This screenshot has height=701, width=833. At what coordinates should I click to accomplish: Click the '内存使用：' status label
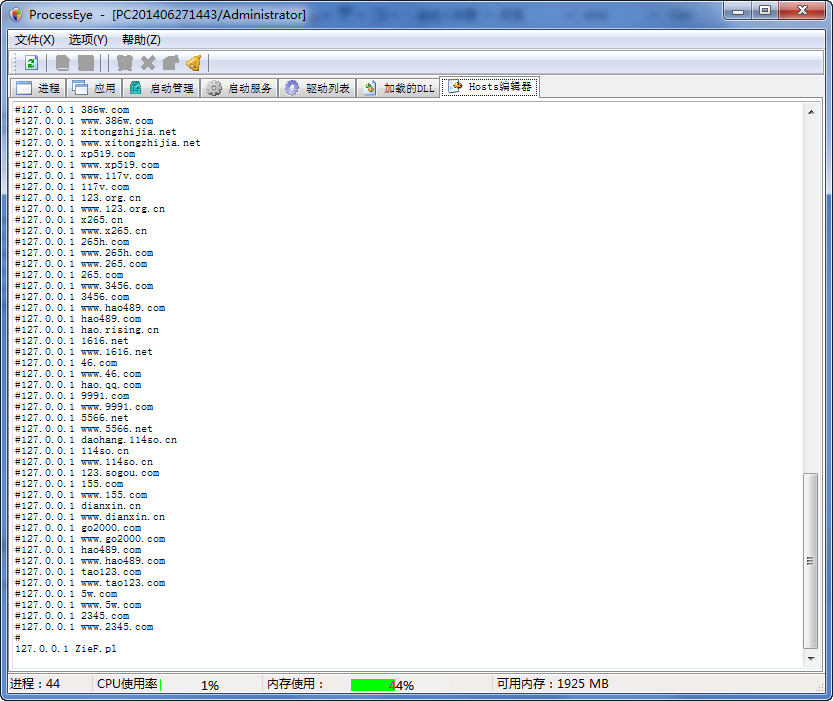tap(295, 684)
